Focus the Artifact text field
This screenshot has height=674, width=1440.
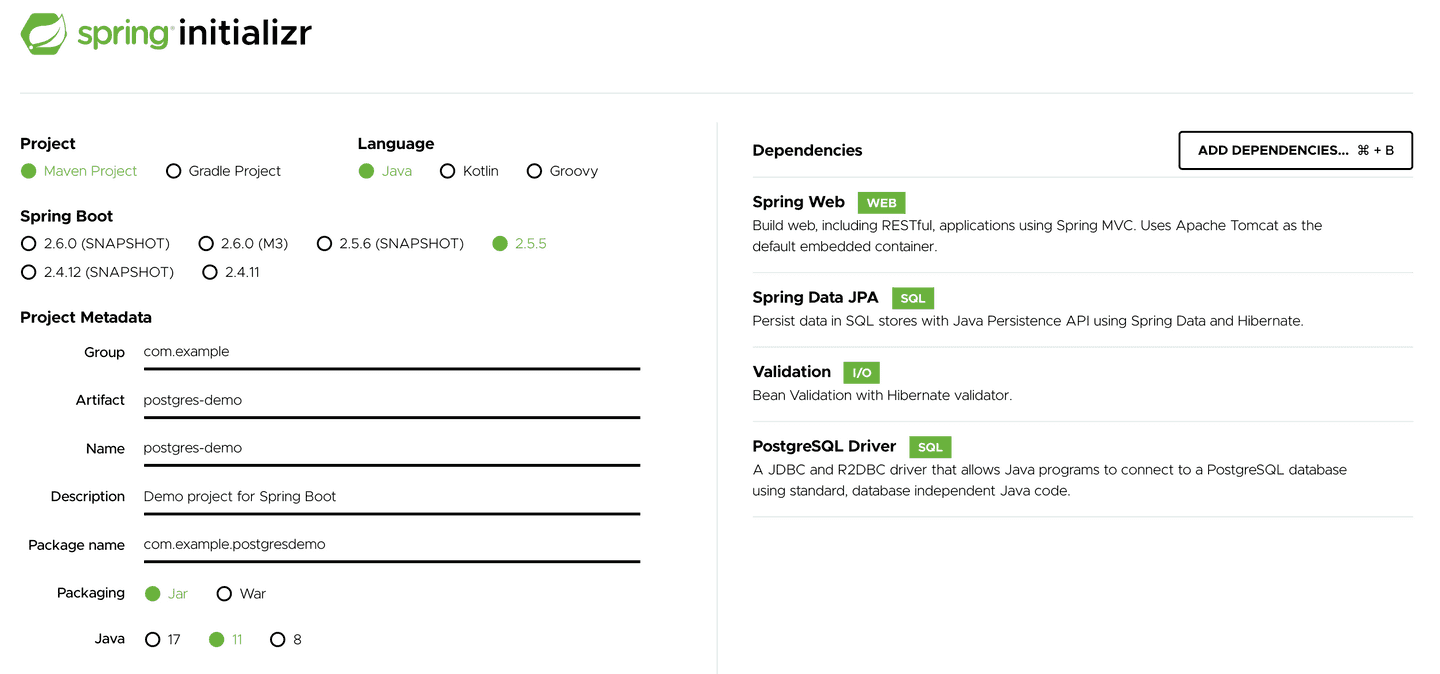[x=391, y=400]
